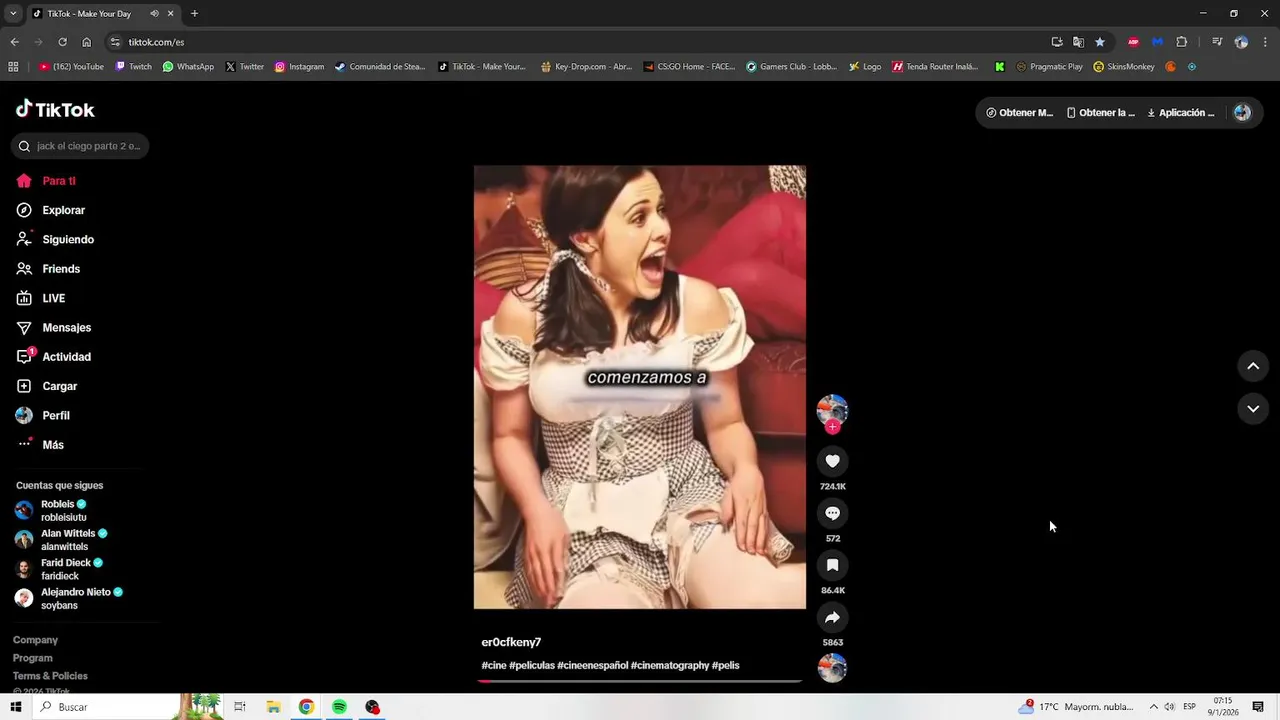Image resolution: width=1280 pixels, height=720 pixels.
Task: Open Mensajes inbox
Action: pos(54,327)
